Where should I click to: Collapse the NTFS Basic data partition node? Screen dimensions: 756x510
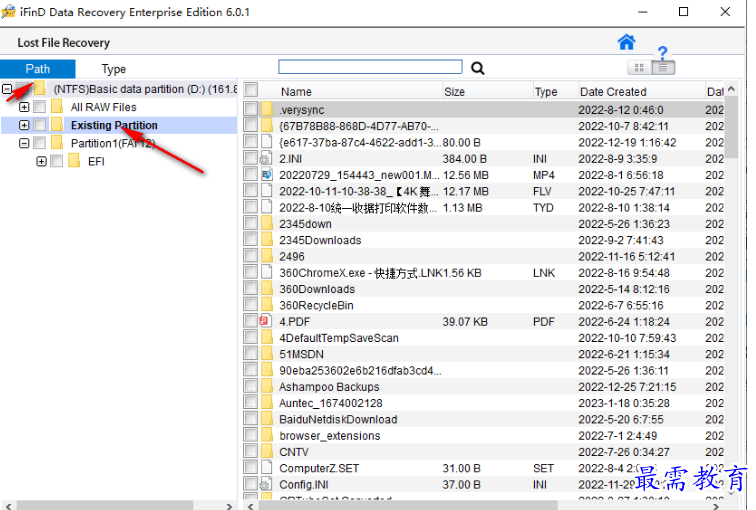tap(7, 89)
